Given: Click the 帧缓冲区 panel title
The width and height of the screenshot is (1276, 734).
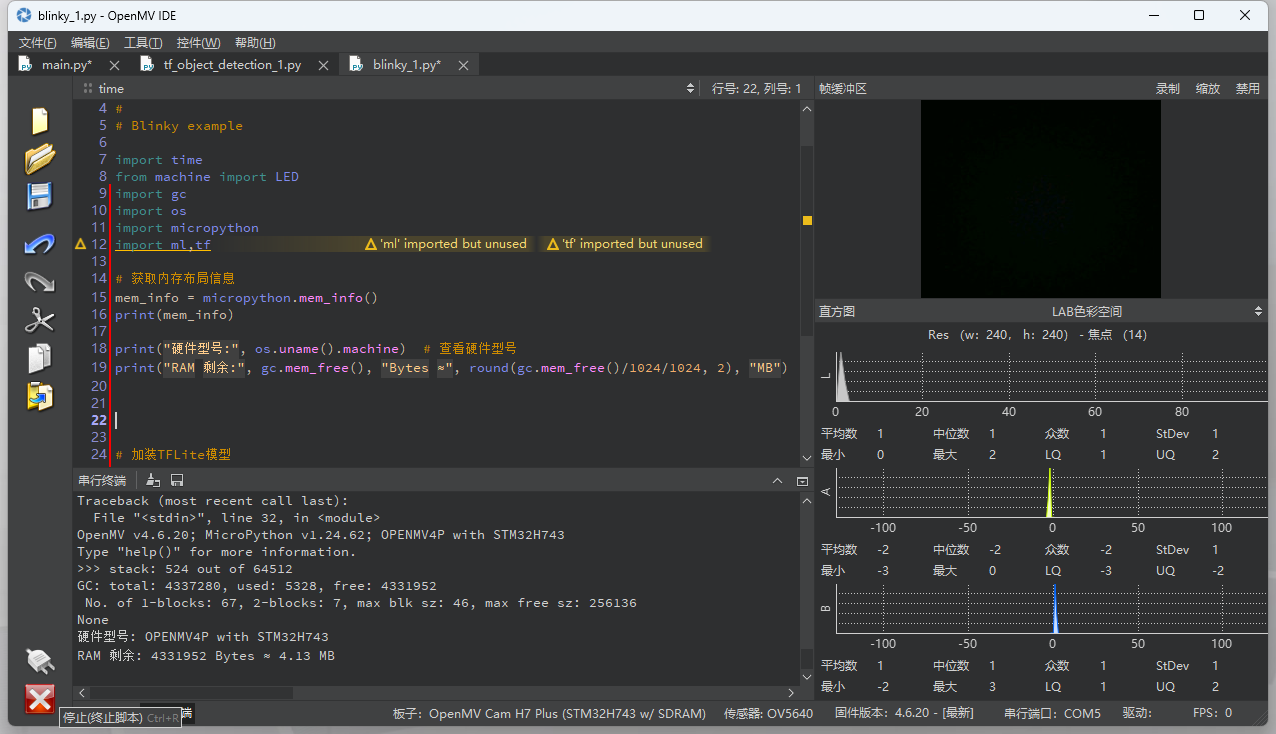Looking at the screenshot, I should 842,89.
